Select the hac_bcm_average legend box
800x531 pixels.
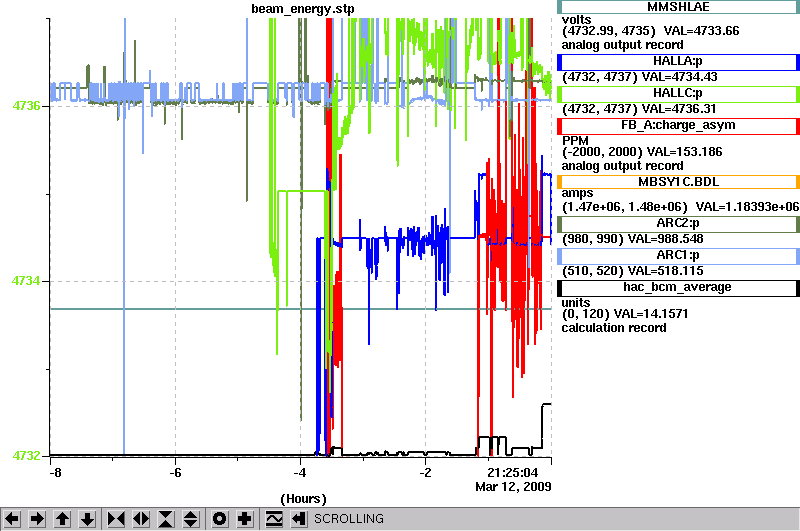pyautogui.click(x=678, y=288)
